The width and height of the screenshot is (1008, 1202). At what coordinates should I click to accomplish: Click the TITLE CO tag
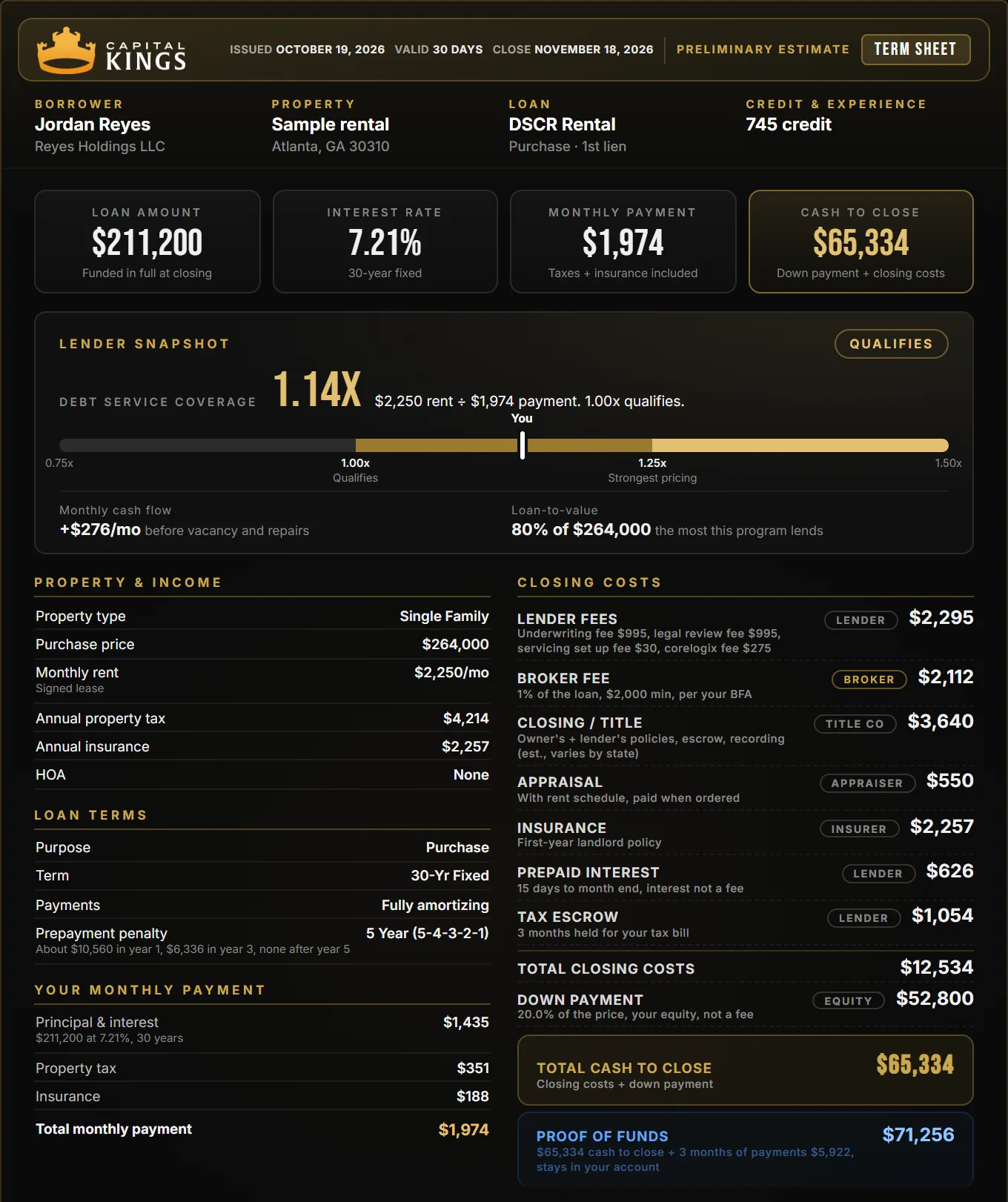pyautogui.click(x=855, y=724)
